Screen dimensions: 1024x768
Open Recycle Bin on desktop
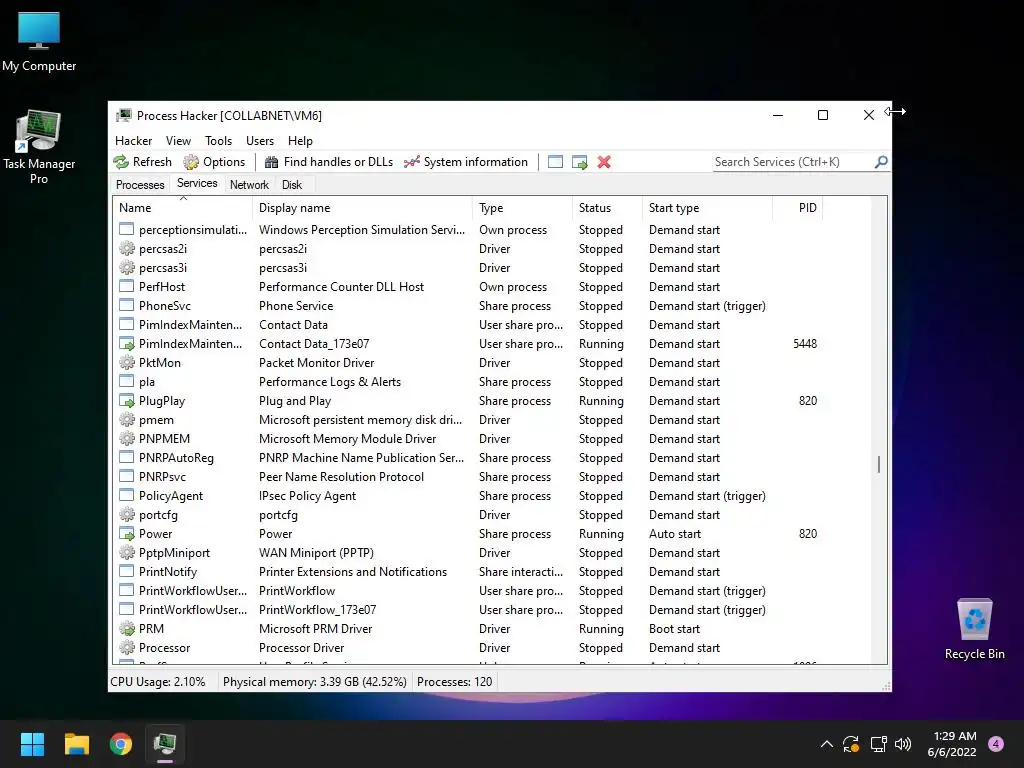point(974,629)
